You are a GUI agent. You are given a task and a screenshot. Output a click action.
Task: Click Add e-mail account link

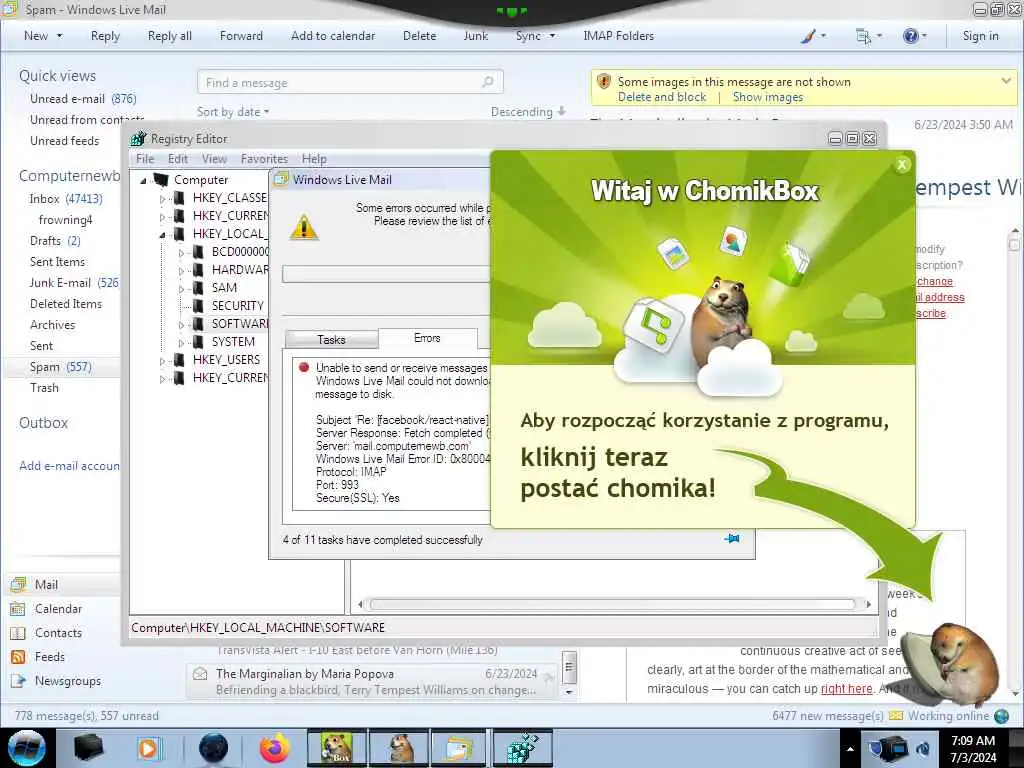(x=69, y=466)
